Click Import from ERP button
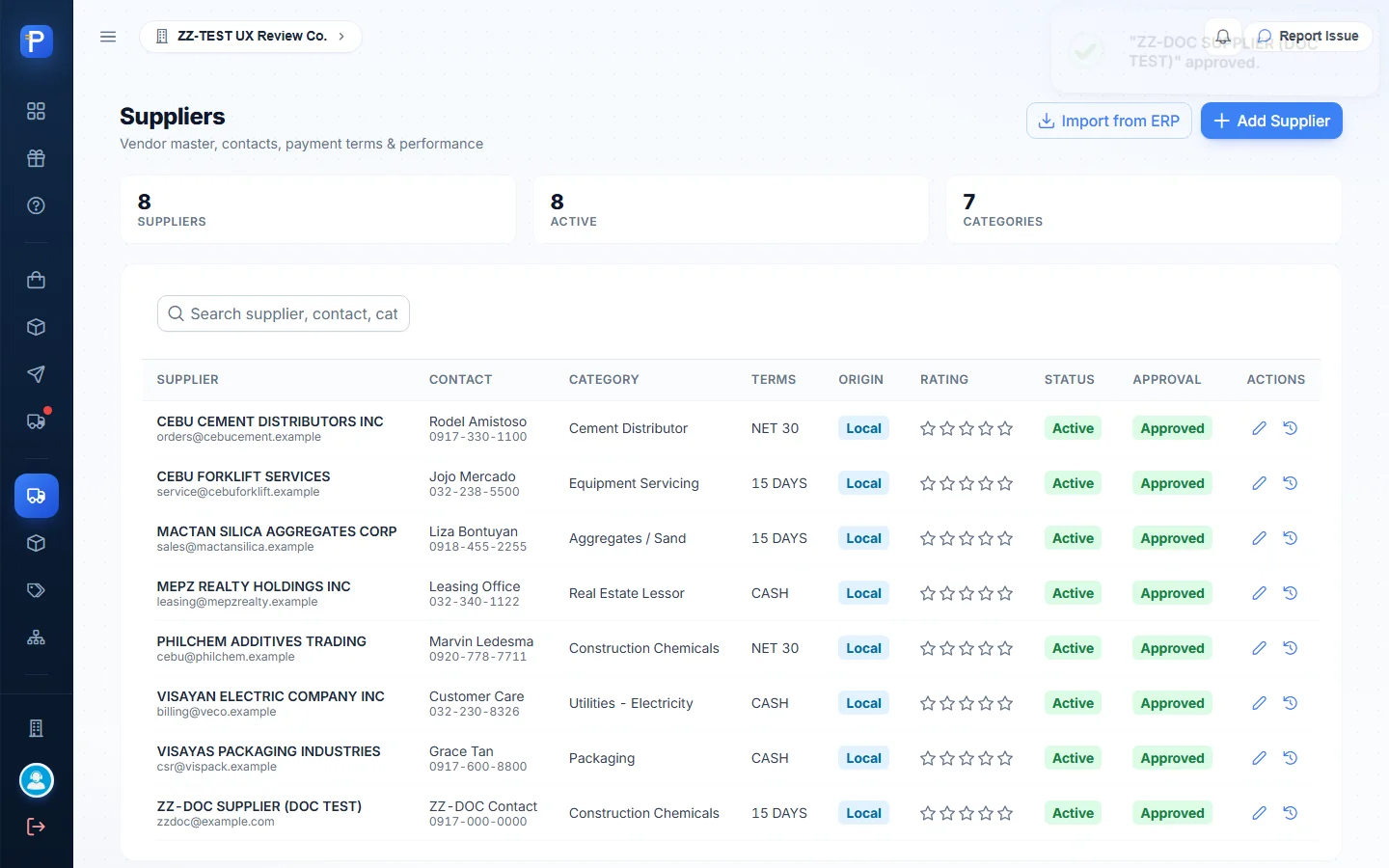1389x868 pixels. click(1109, 121)
